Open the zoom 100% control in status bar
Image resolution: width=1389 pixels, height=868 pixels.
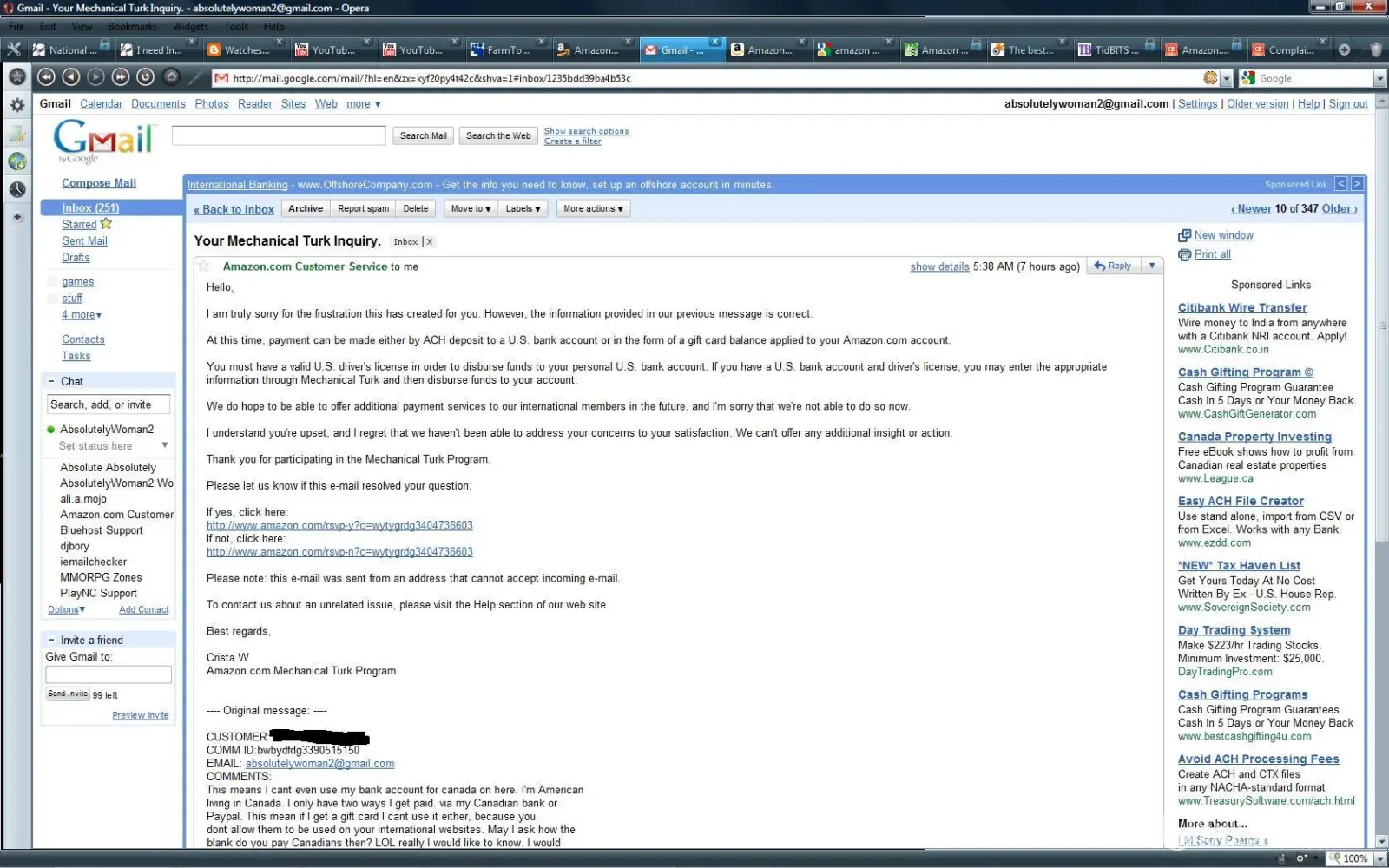point(1356,858)
